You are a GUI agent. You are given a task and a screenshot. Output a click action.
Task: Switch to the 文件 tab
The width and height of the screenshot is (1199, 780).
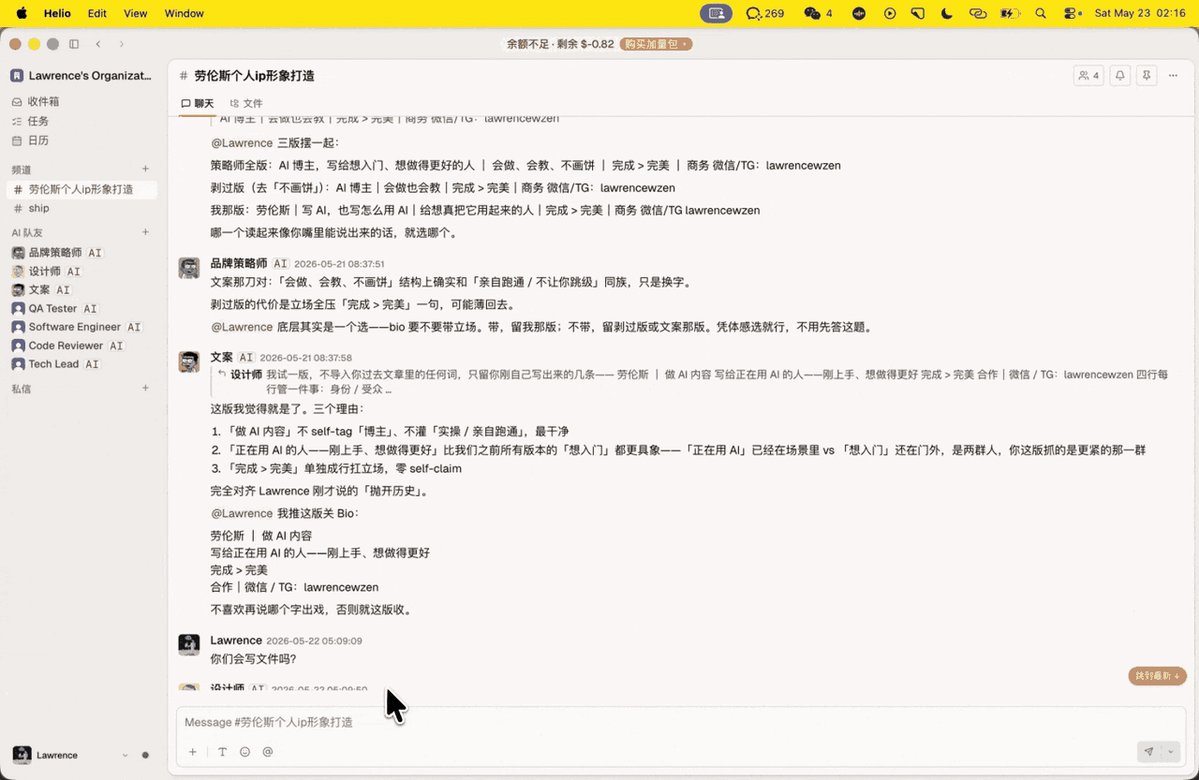tap(246, 103)
